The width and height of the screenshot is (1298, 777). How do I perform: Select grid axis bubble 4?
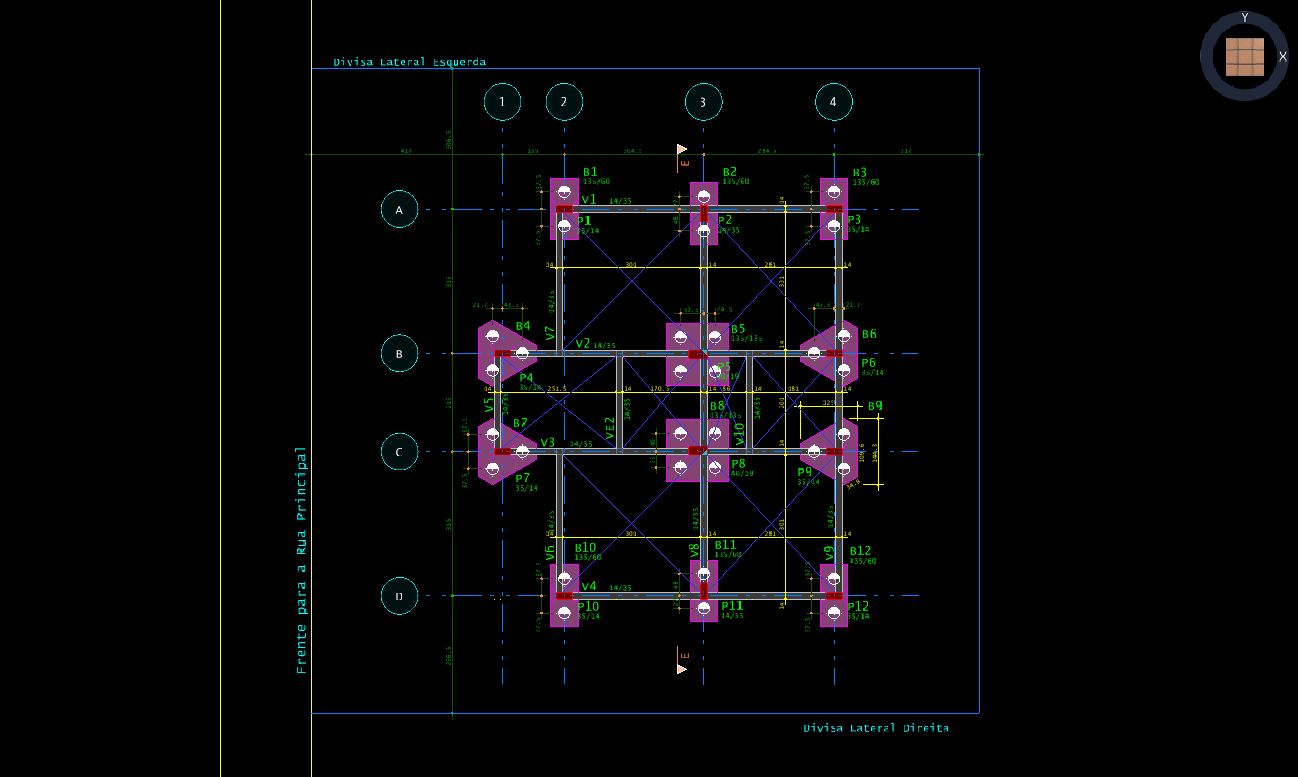click(x=833, y=102)
